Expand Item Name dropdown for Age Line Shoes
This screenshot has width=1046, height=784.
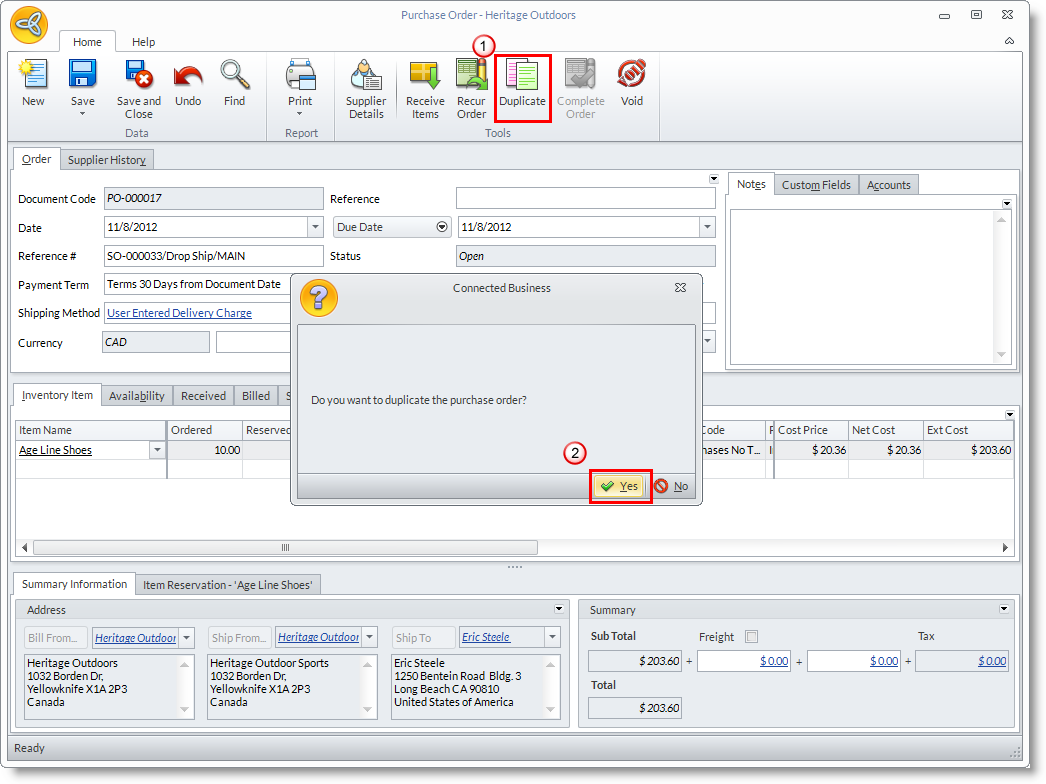156,451
